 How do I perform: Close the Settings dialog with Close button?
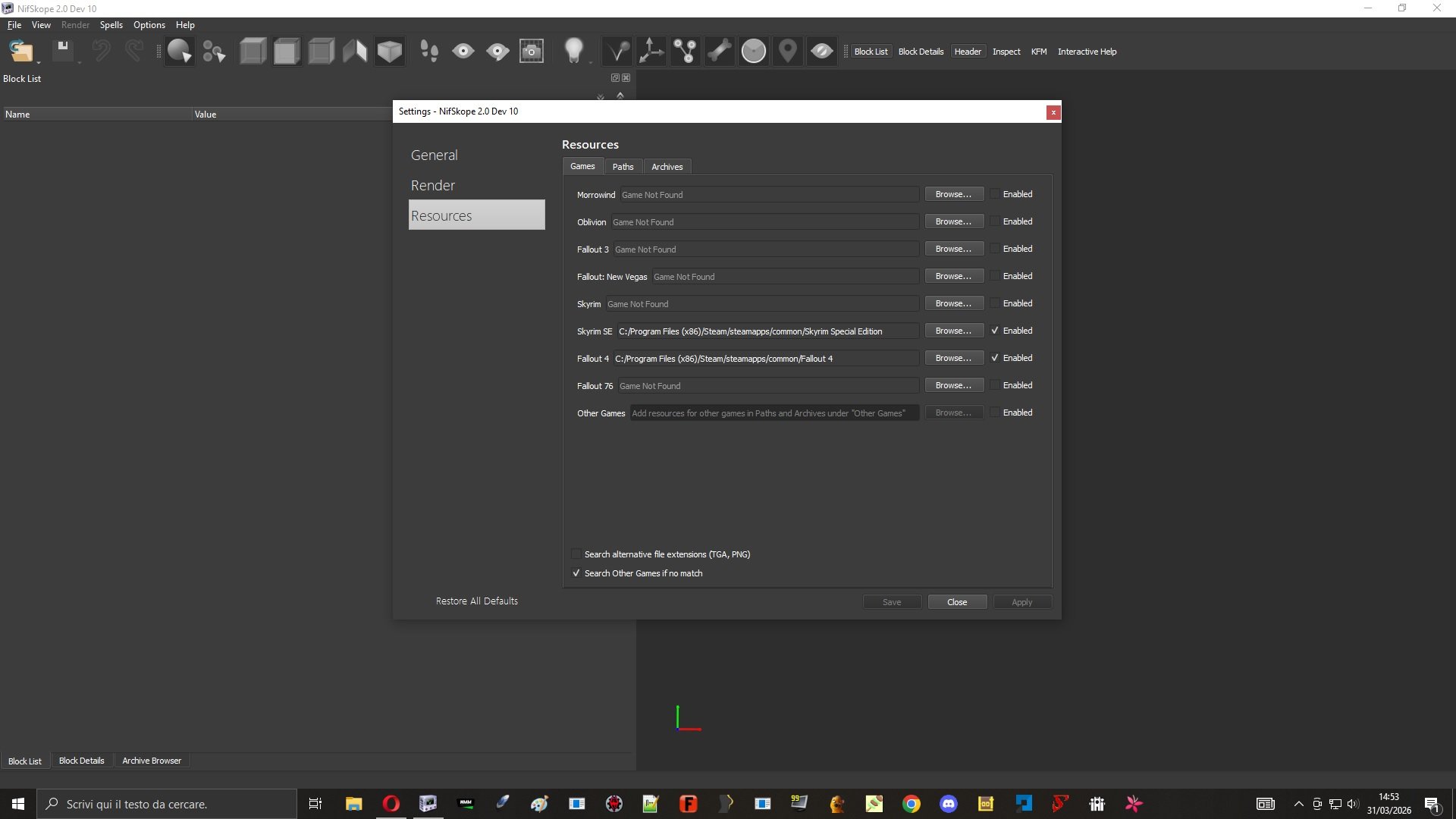click(957, 602)
